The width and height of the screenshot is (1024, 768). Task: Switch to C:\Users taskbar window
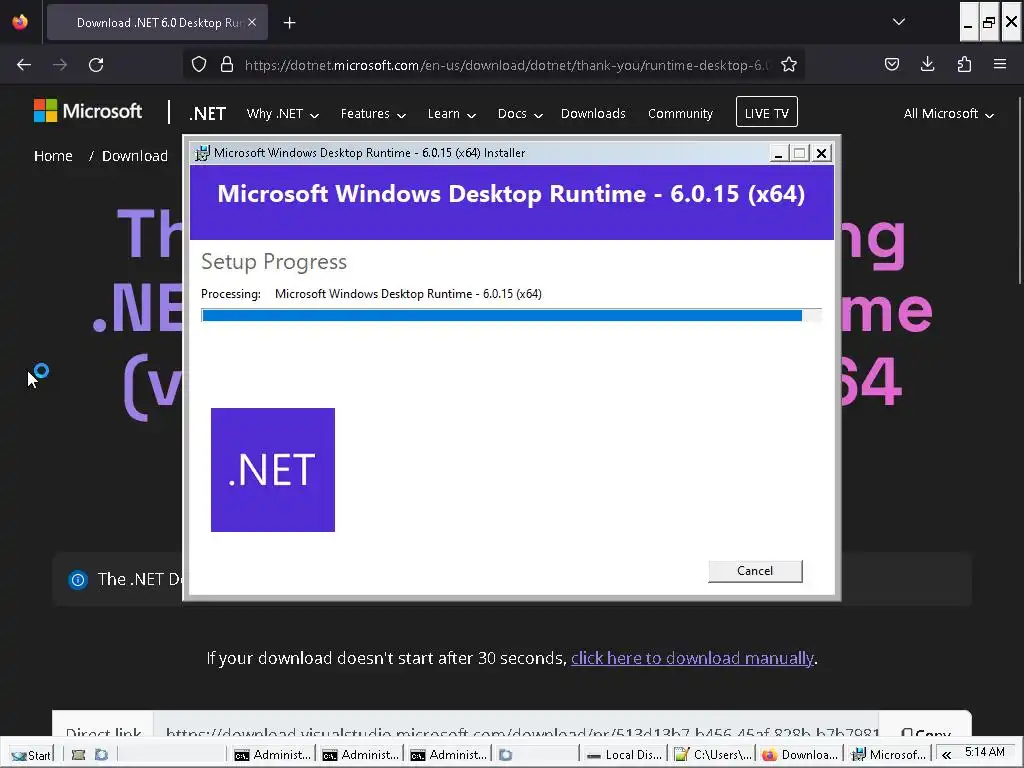click(712, 755)
